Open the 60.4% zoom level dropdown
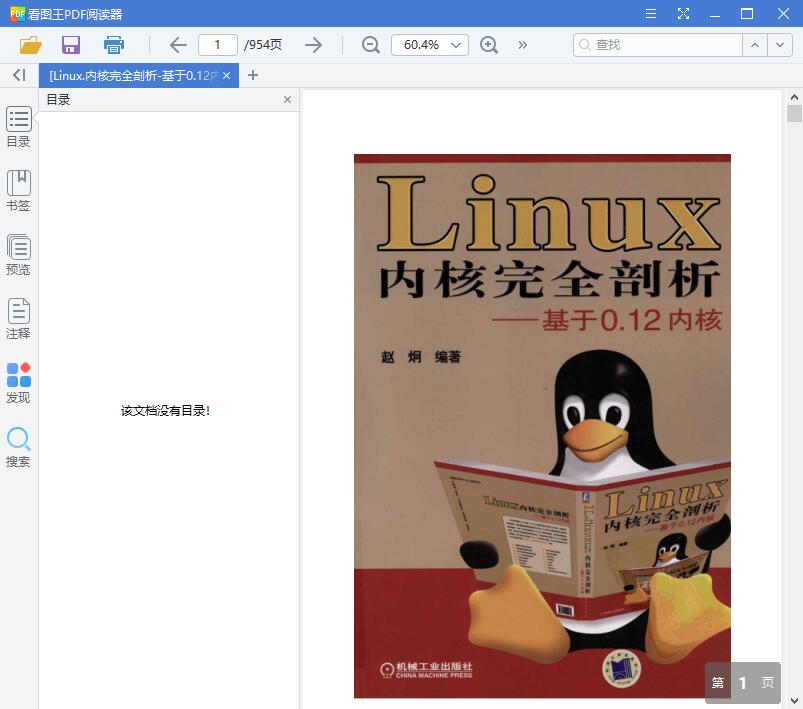The width and height of the screenshot is (803, 709). pos(430,45)
